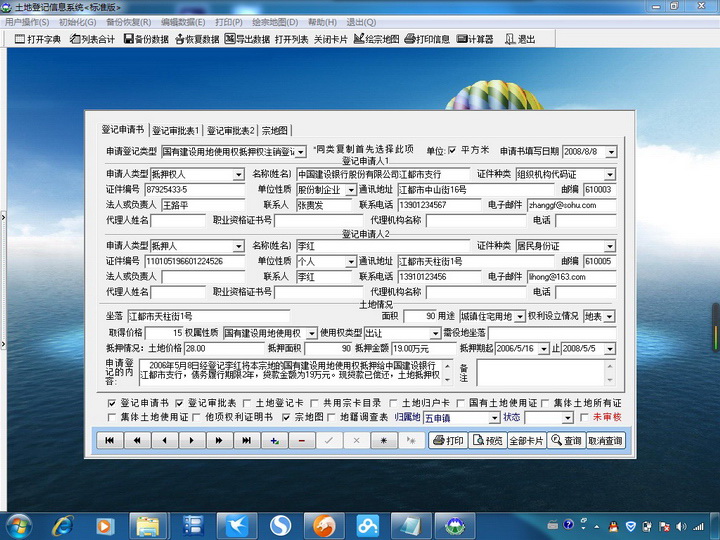
Task: Click the 查询 search button
Action: (566, 441)
